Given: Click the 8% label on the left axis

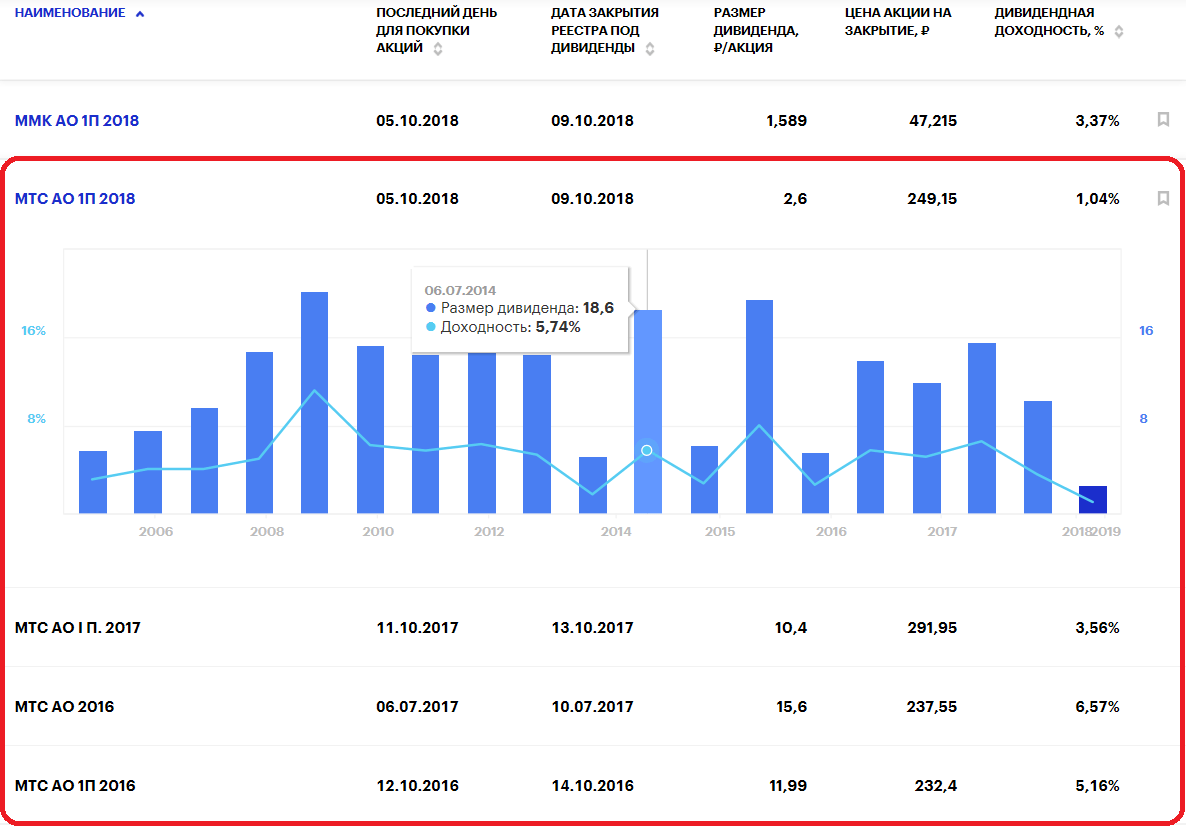Looking at the screenshot, I should 36,419.
